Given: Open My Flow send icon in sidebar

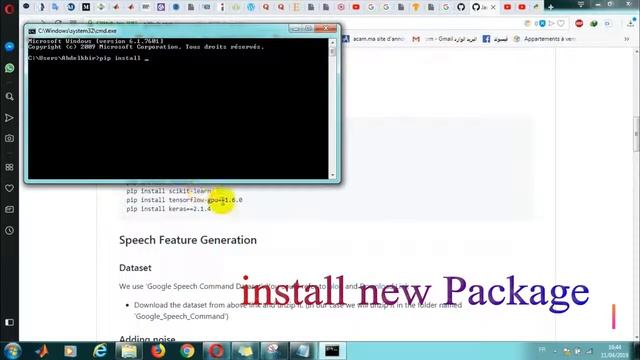Looking at the screenshot, I should click(x=9, y=118).
